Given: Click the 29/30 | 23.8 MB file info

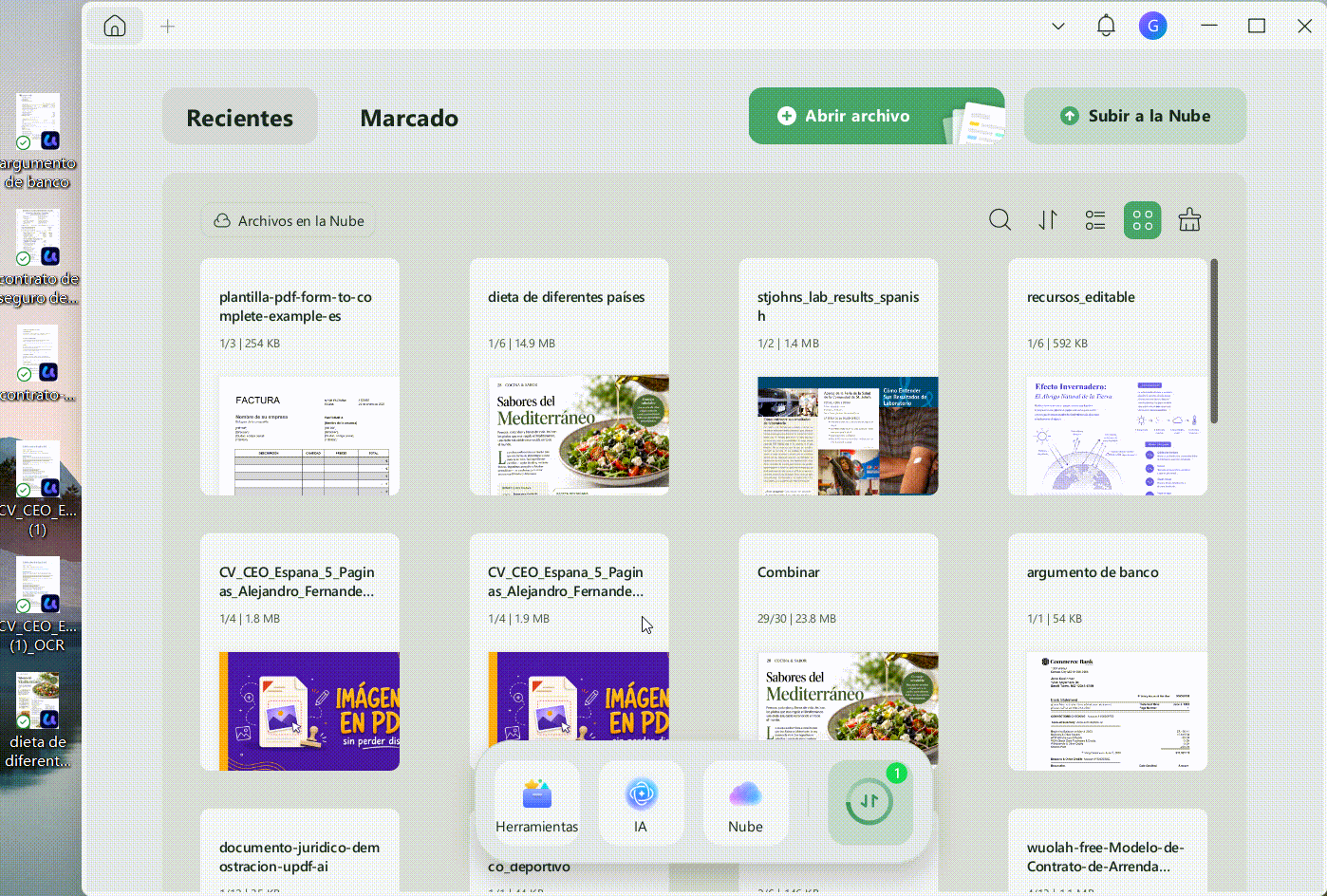Looking at the screenshot, I should (x=796, y=619).
